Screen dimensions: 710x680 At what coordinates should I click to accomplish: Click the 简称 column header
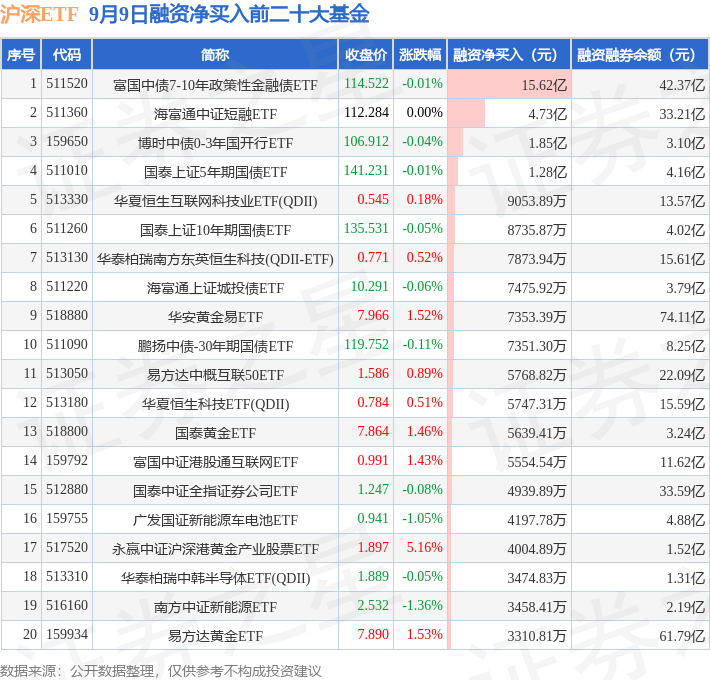pyautogui.click(x=215, y=55)
